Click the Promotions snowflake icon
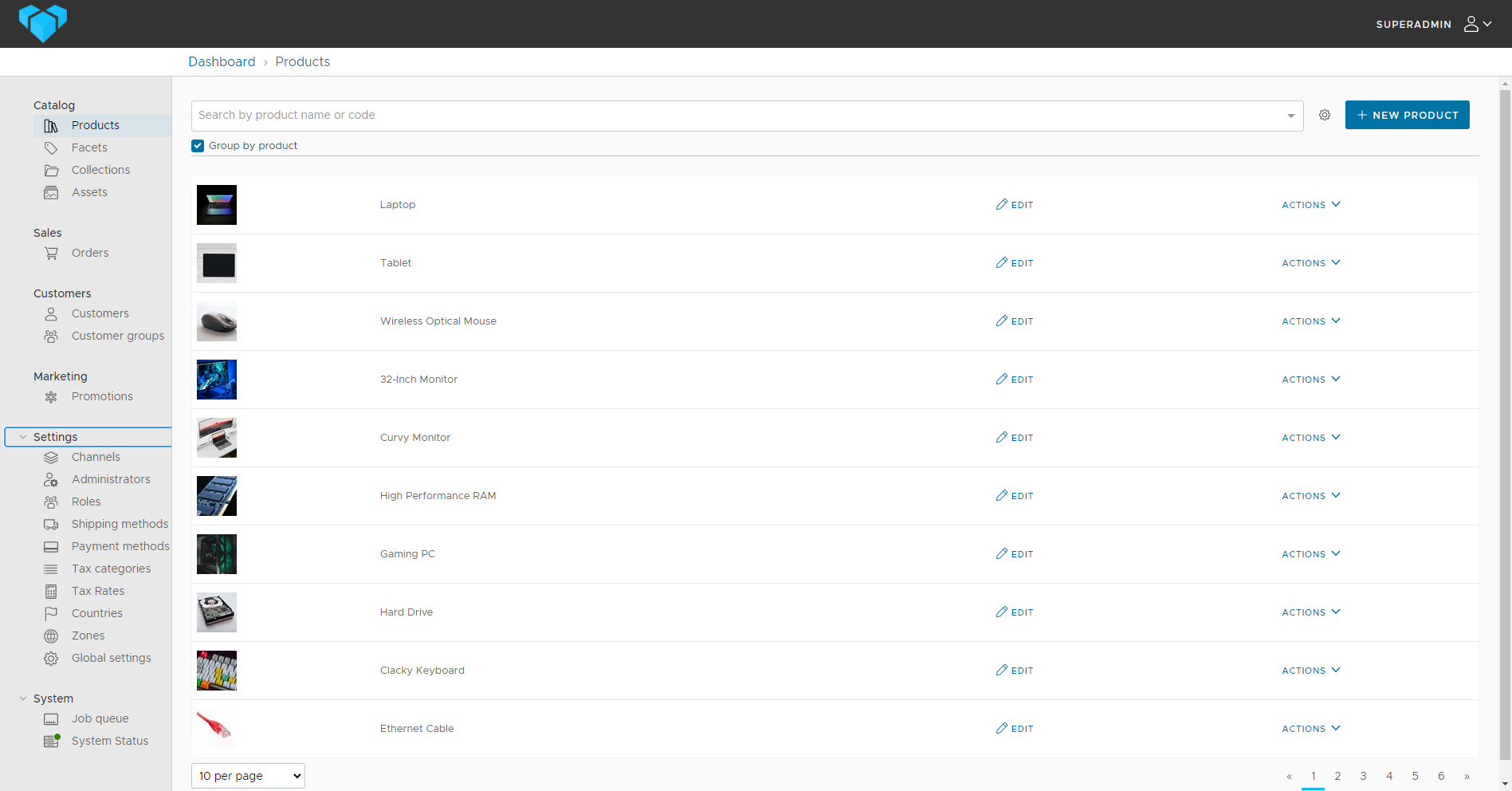The height and width of the screenshot is (791, 1512). pos(51,396)
